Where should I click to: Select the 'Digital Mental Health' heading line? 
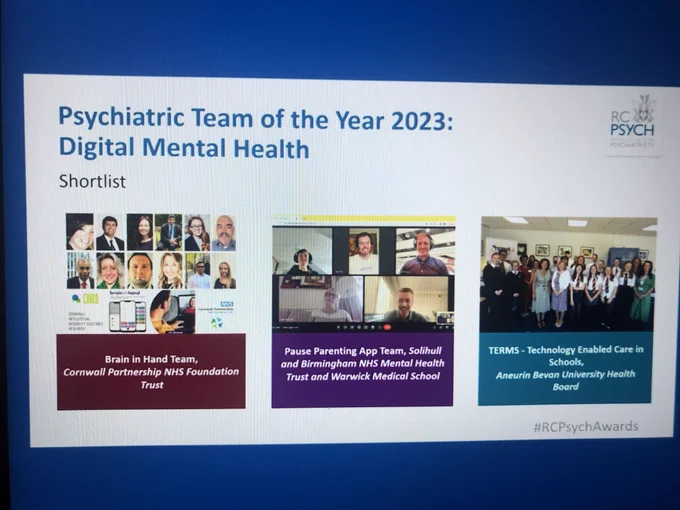(184, 148)
